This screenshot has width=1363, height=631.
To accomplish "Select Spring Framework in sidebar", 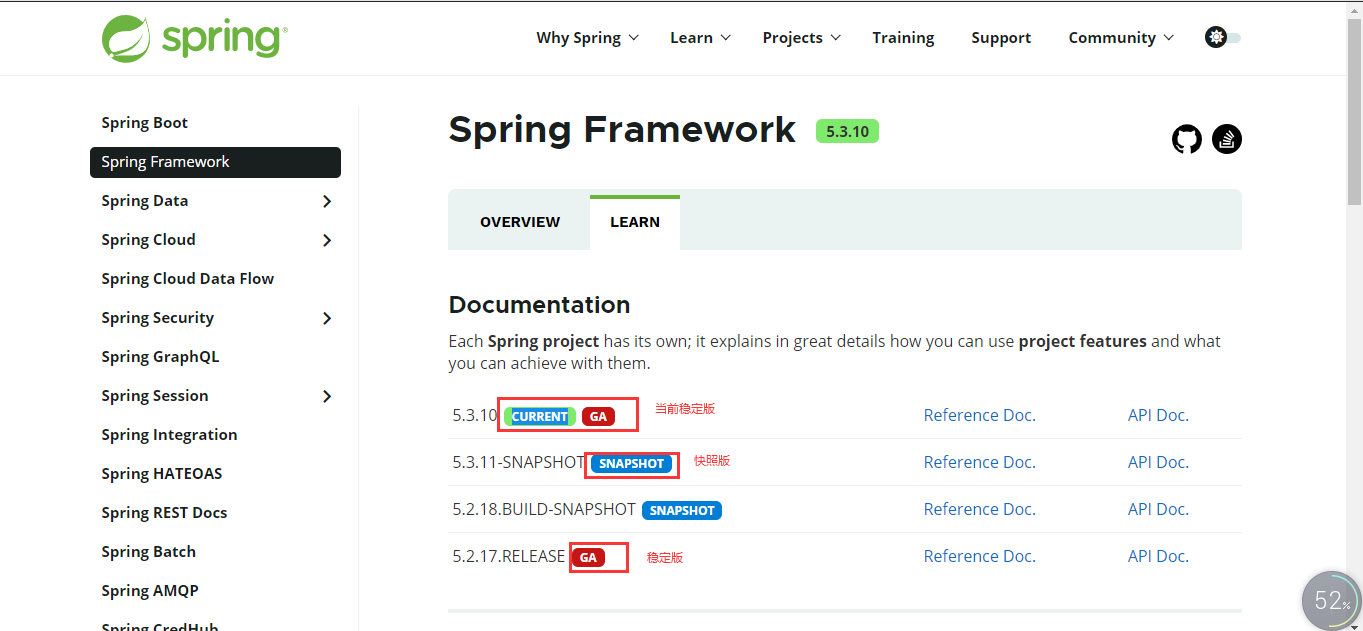I will coord(215,162).
